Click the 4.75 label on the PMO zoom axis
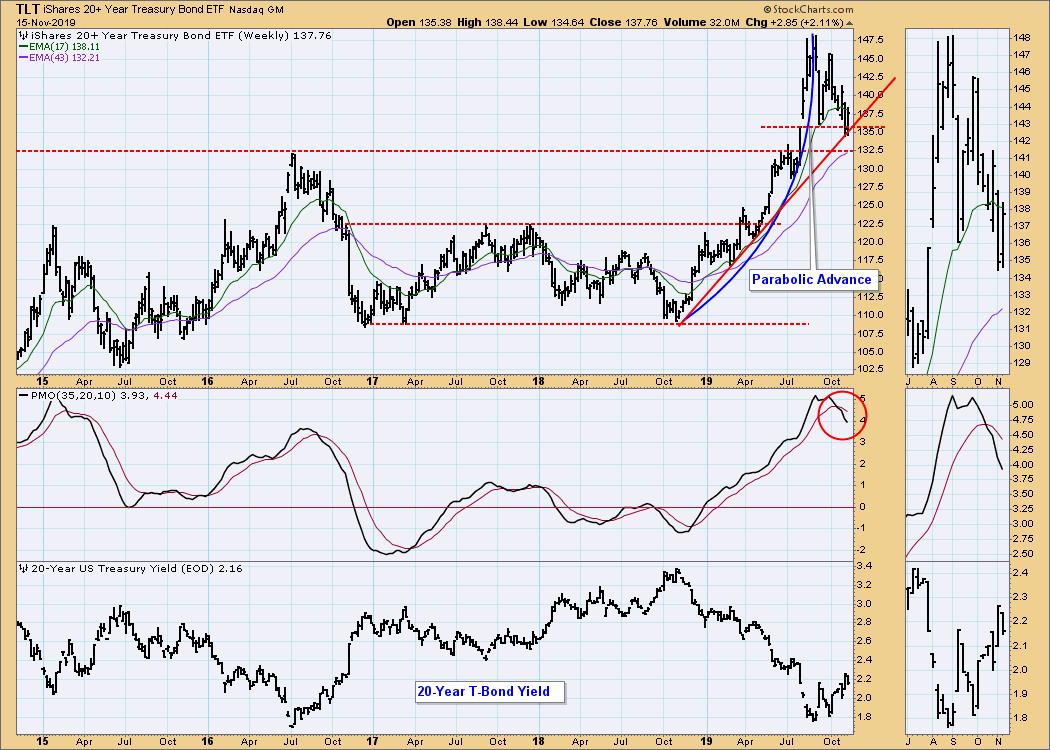 coord(1025,420)
